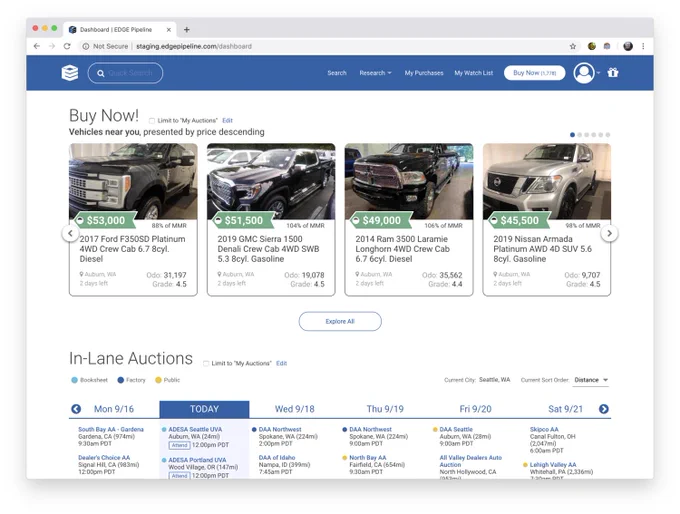Open the Current Sort Order Distance dropdown
The width and height of the screenshot is (680, 514).
[x=591, y=380]
